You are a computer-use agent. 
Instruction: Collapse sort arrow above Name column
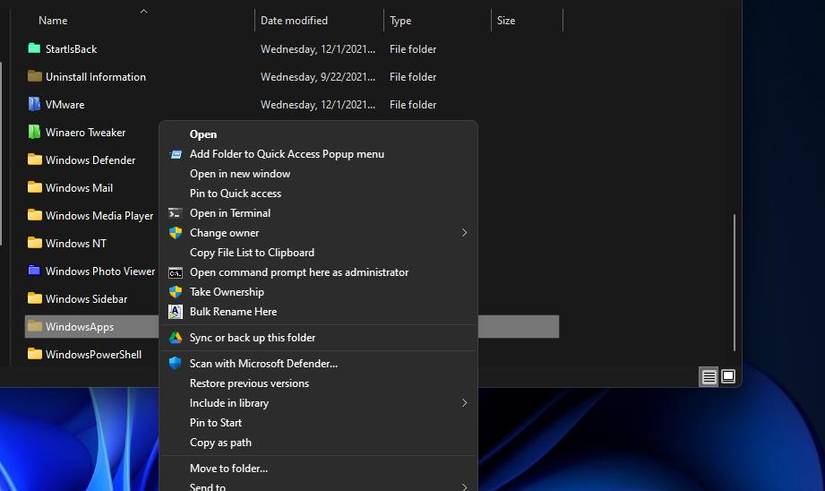point(144,11)
